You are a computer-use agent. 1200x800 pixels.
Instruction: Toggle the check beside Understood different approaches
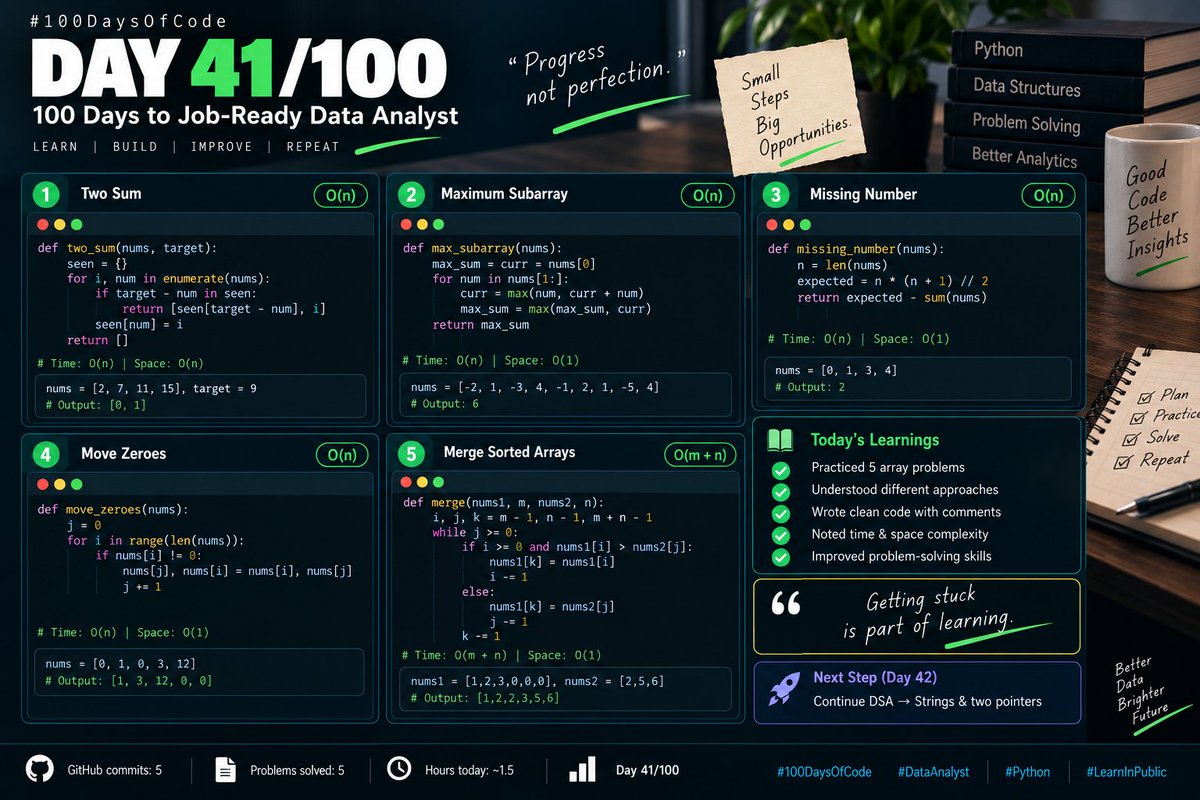(x=781, y=491)
